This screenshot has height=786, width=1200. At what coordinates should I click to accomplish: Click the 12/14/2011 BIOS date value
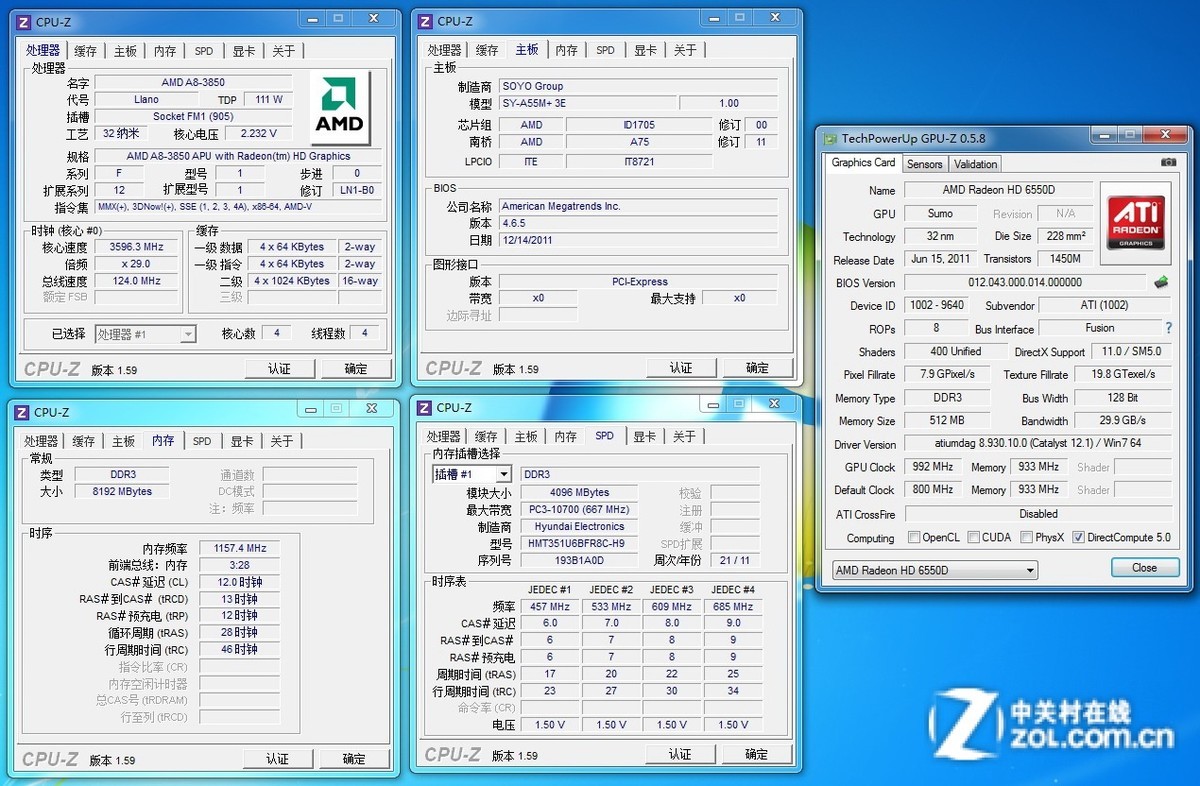tap(638, 240)
